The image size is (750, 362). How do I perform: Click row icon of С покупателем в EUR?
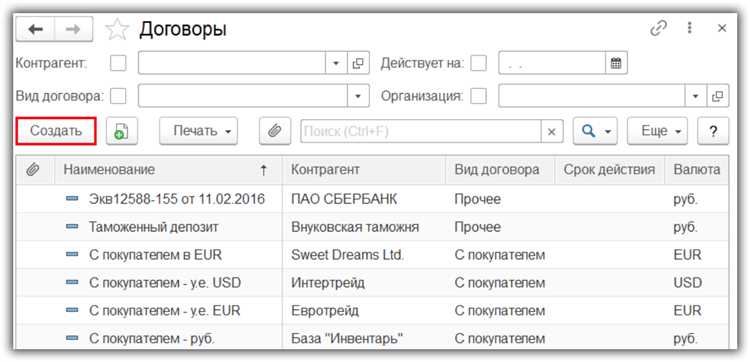(72, 255)
